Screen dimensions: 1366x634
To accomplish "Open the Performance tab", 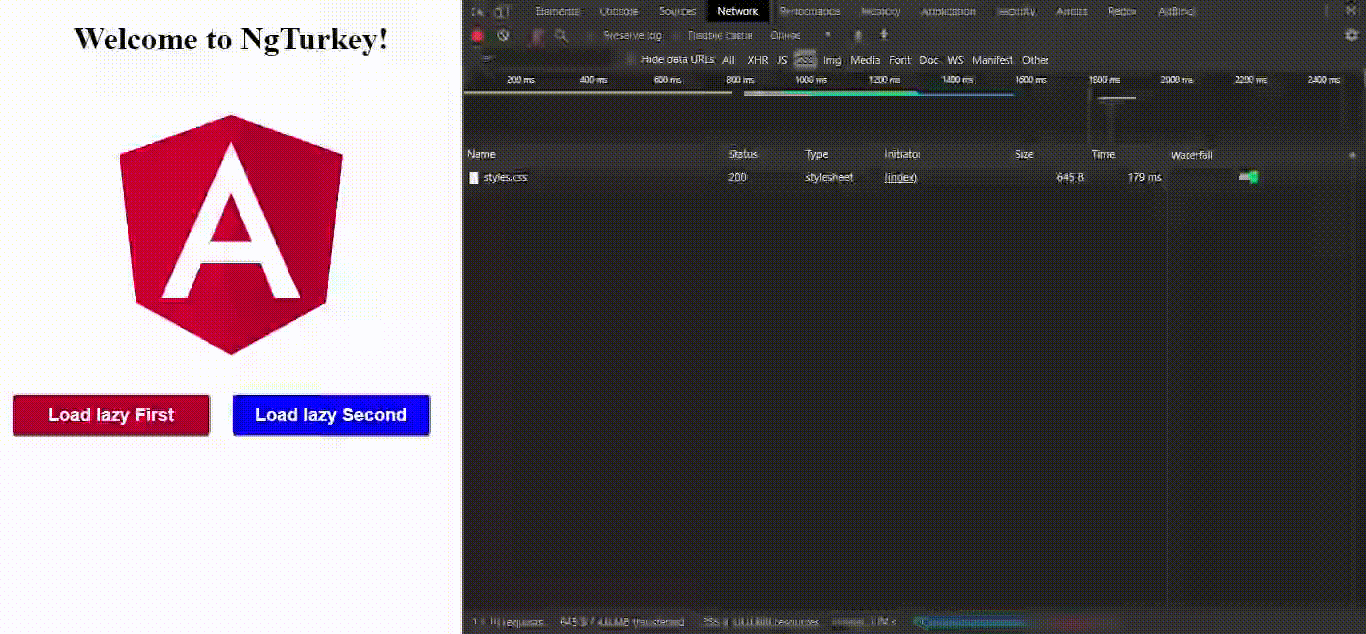I will pyautogui.click(x=810, y=10).
